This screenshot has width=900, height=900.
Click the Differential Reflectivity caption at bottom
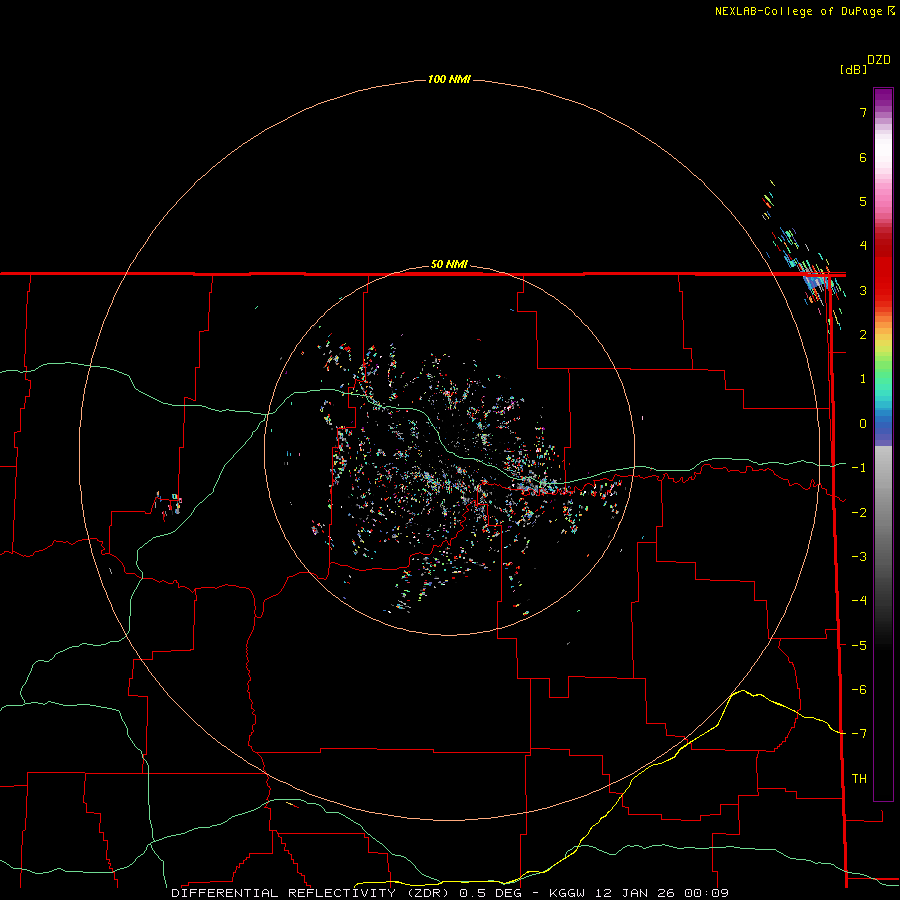pyautogui.click(x=450, y=893)
